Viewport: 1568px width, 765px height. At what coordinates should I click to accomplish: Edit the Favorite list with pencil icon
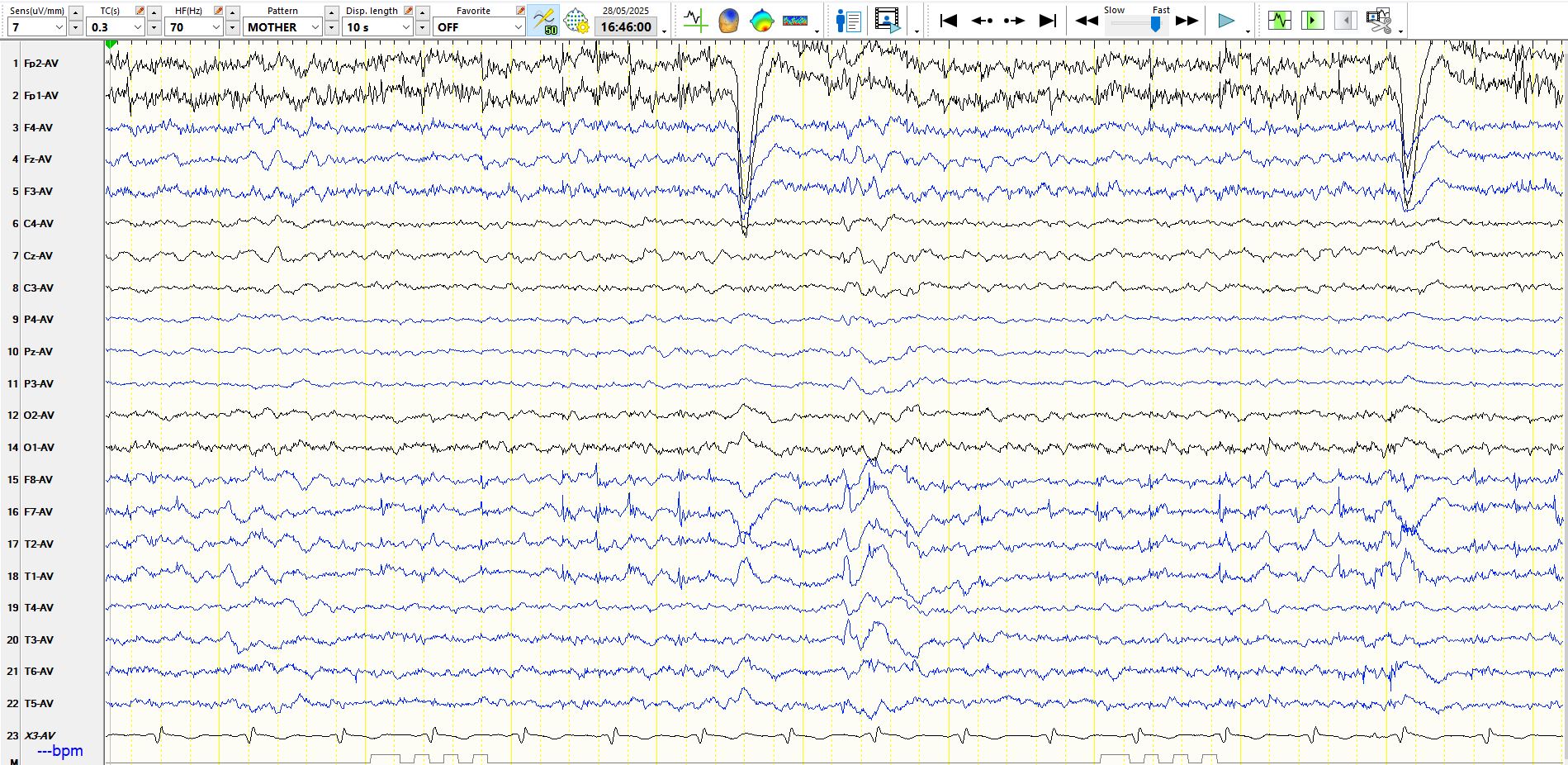pos(520,11)
